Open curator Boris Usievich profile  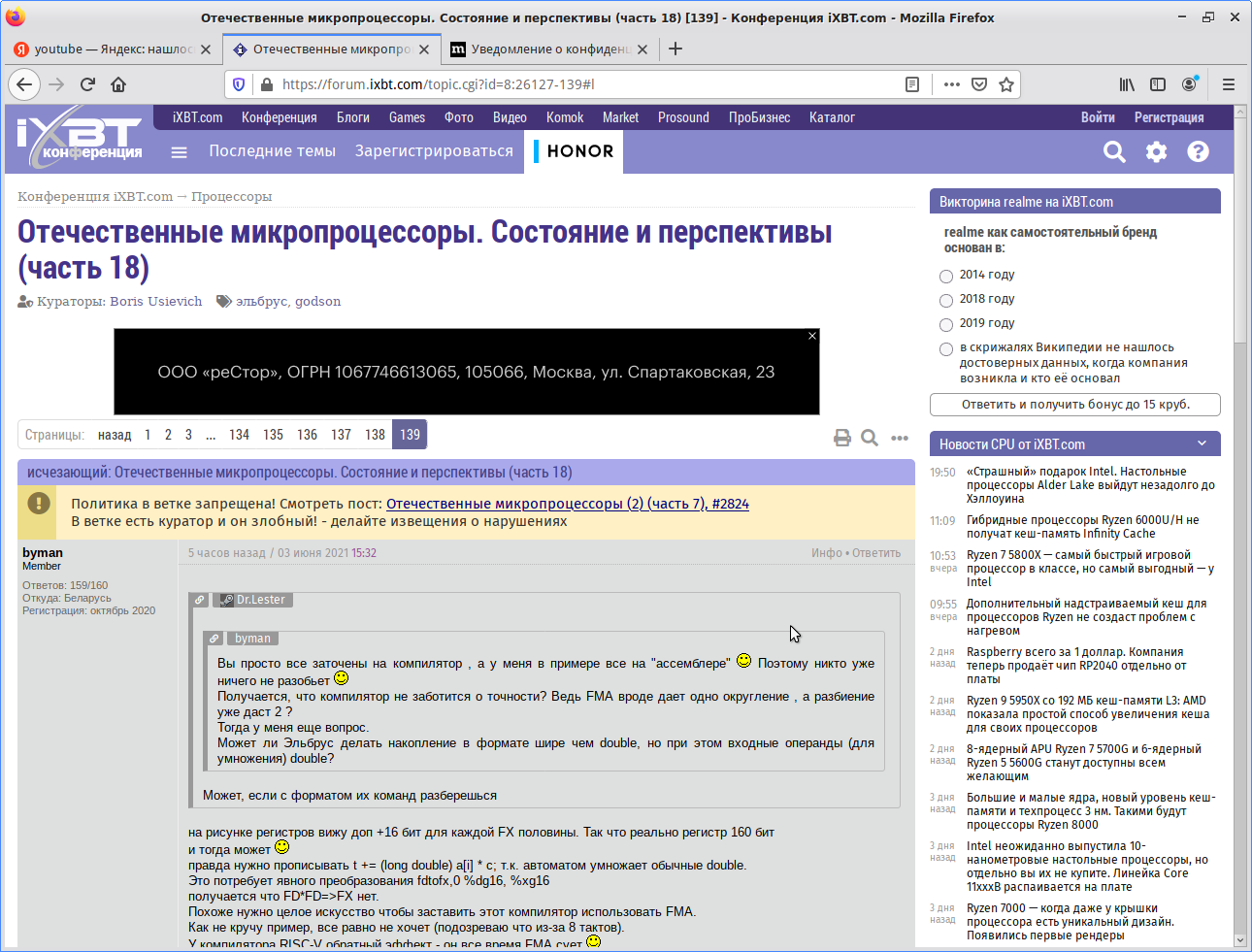tap(156, 302)
